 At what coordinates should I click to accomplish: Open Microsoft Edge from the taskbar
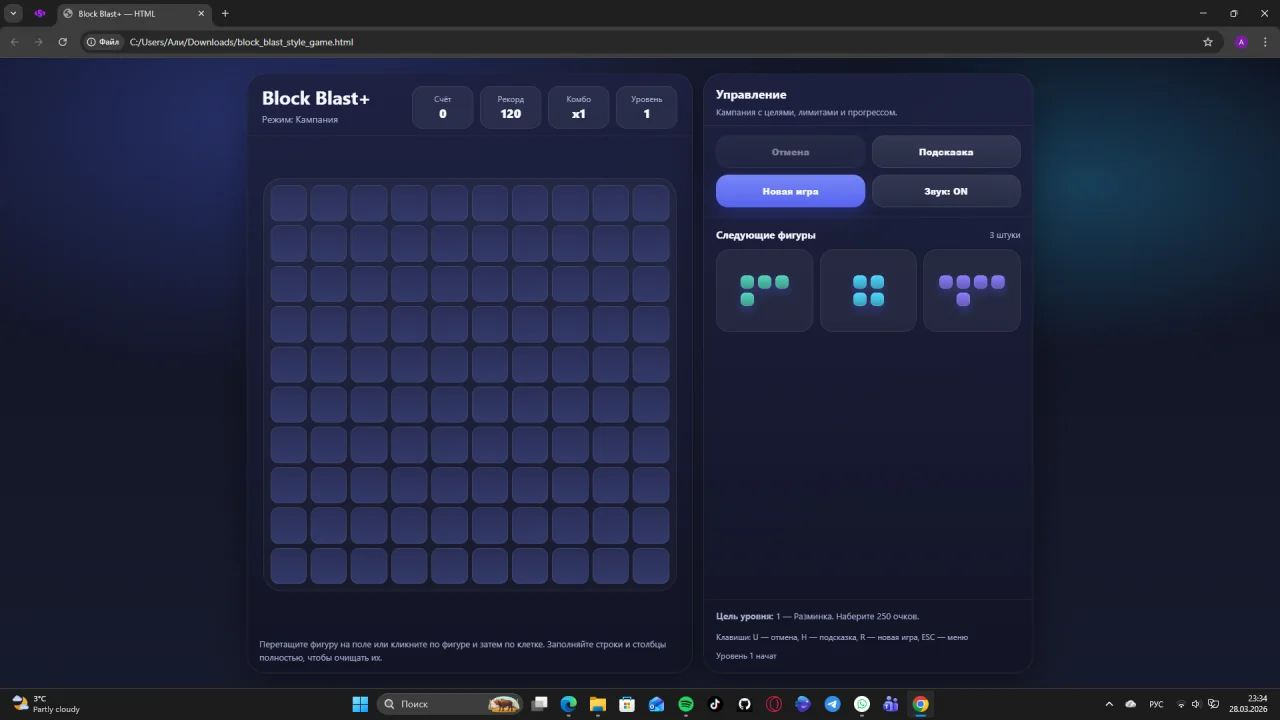click(x=569, y=704)
